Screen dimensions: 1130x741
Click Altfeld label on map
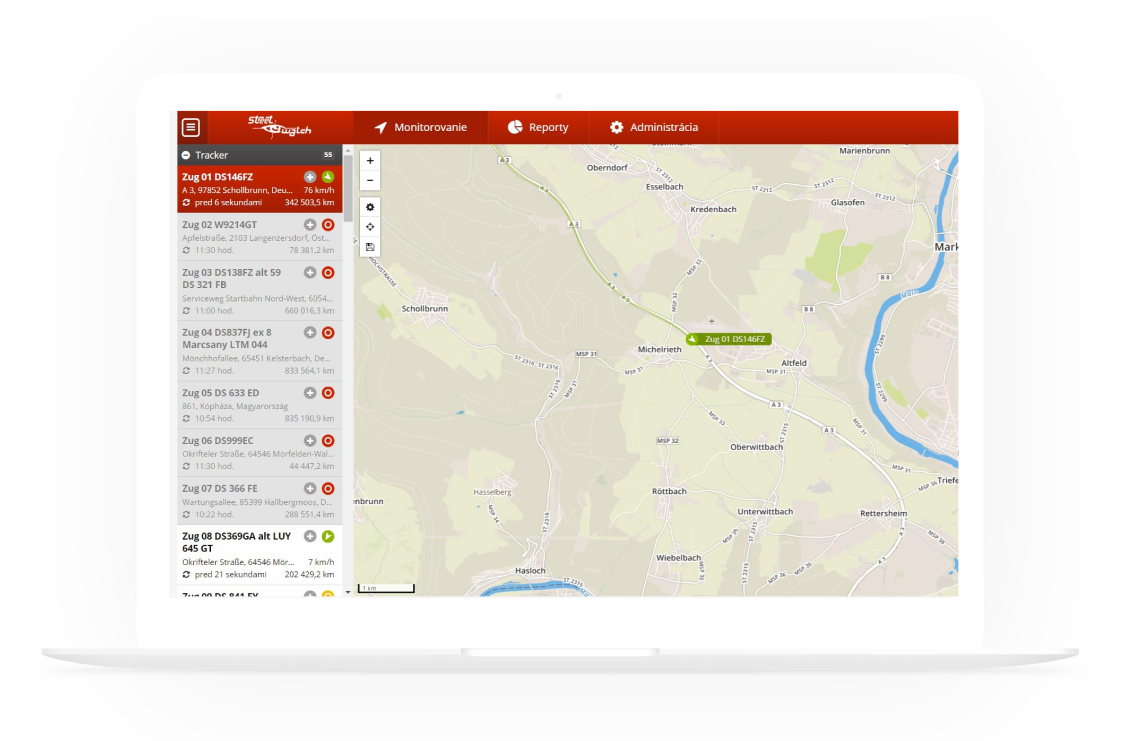(794, 363)
